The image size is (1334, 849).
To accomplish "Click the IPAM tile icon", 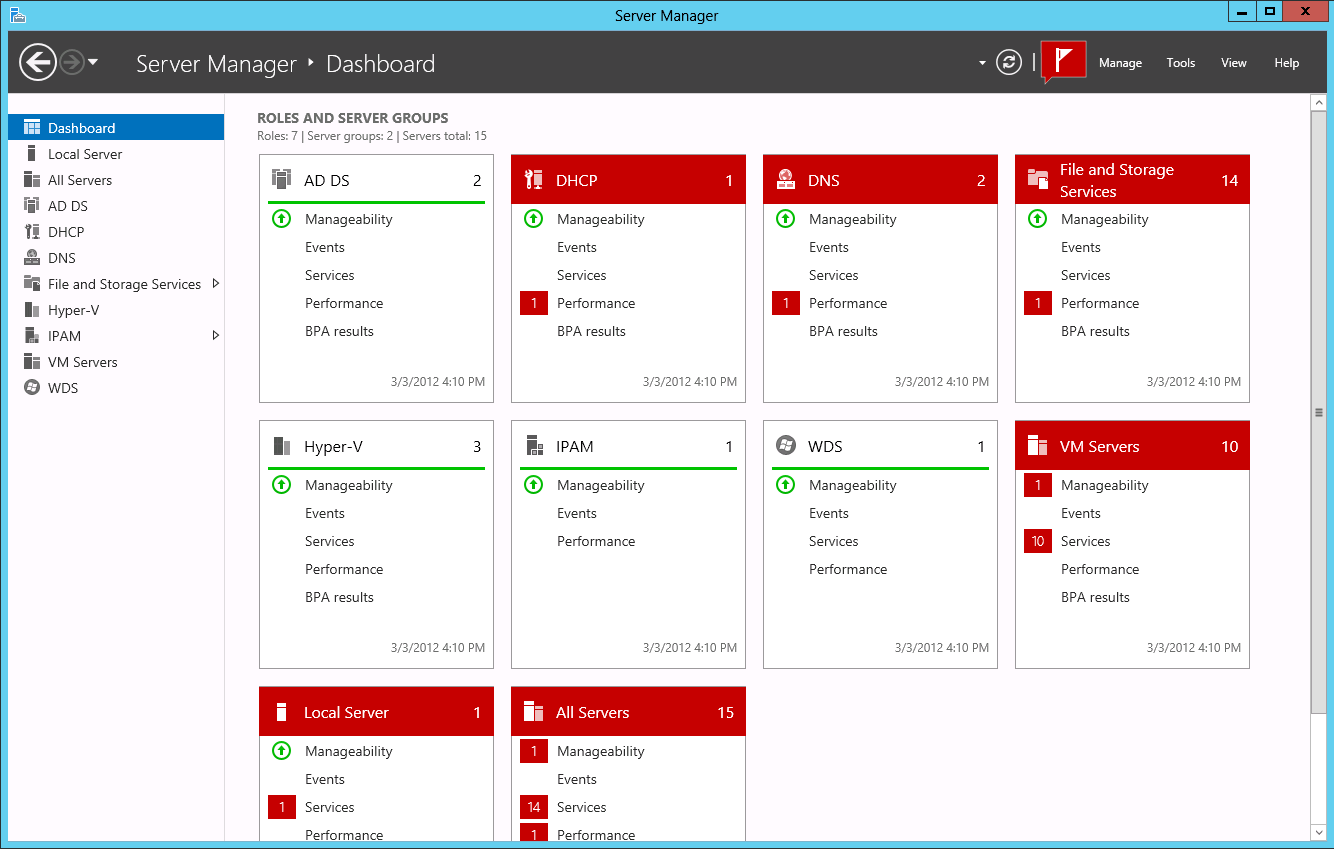I will click(x=533, y=446).
